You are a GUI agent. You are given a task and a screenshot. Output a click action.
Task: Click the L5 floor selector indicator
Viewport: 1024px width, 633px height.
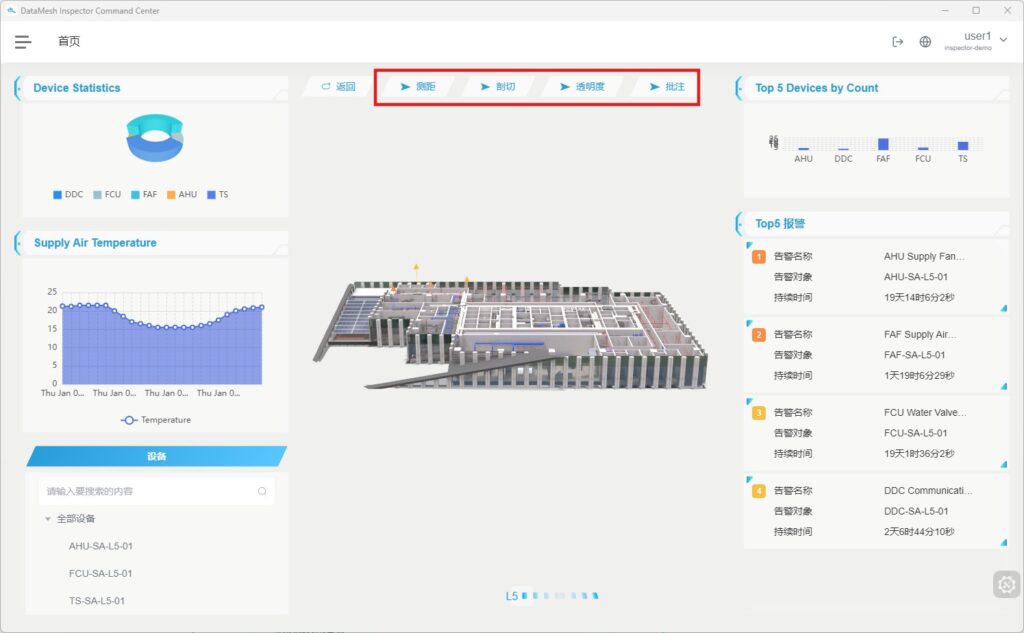point(512,596)
